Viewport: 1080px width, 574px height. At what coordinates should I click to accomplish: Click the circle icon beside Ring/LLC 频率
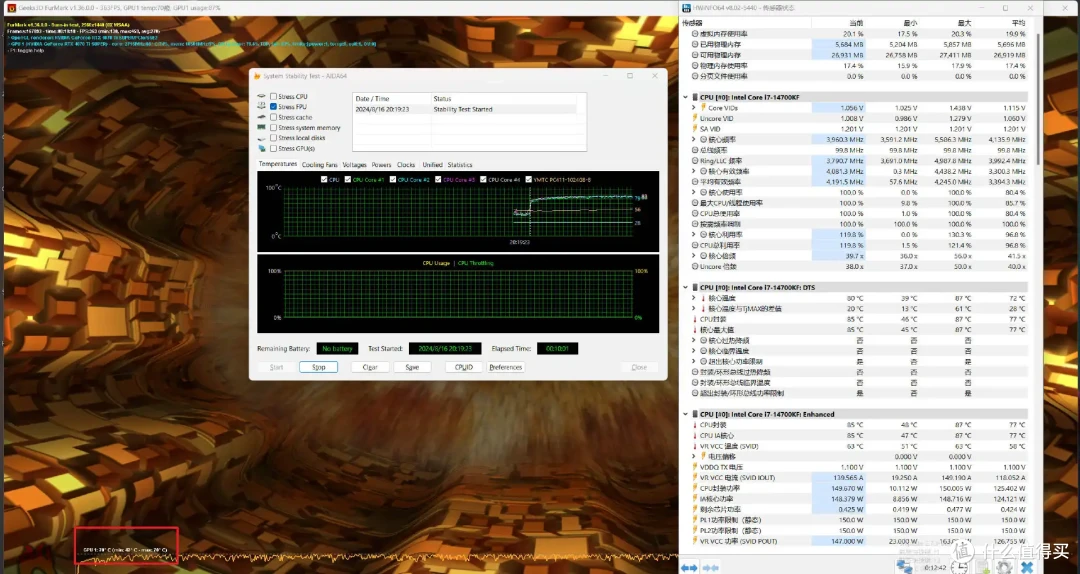(695, 161)
